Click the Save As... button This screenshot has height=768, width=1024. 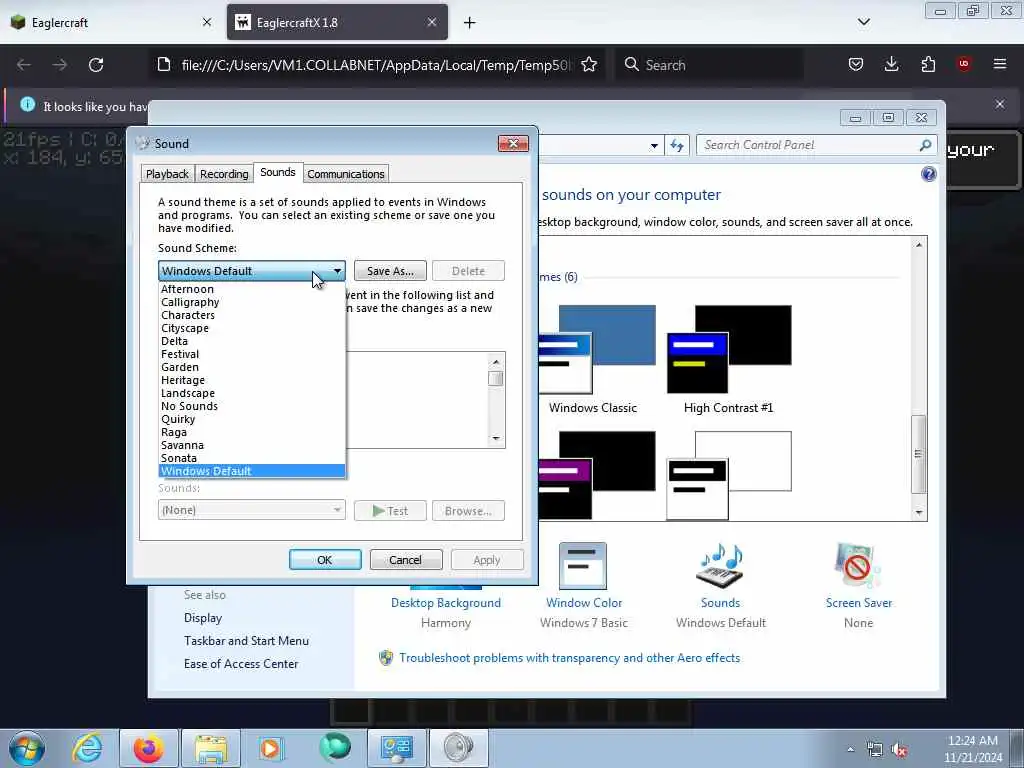point(390,270)
